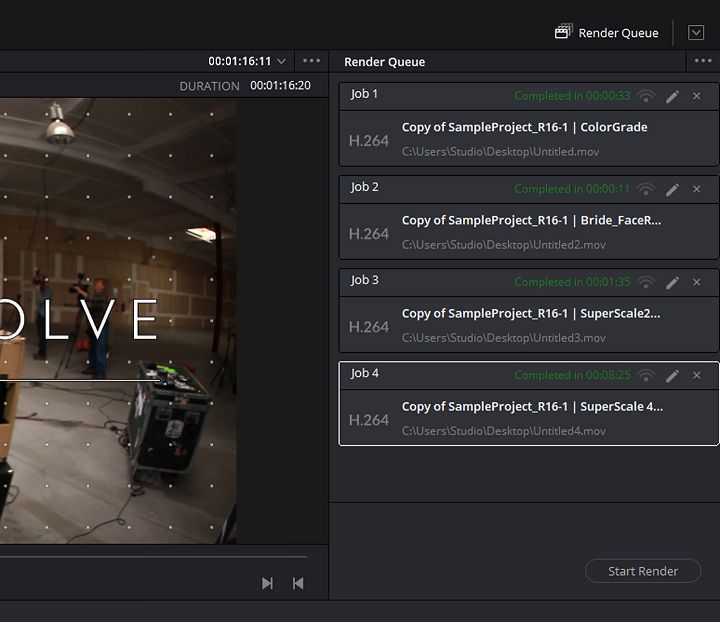This screenshot has height=622, width=720.
Task: Click the Completed in 00:00:33 status
Action: click(x=572, y=96)
